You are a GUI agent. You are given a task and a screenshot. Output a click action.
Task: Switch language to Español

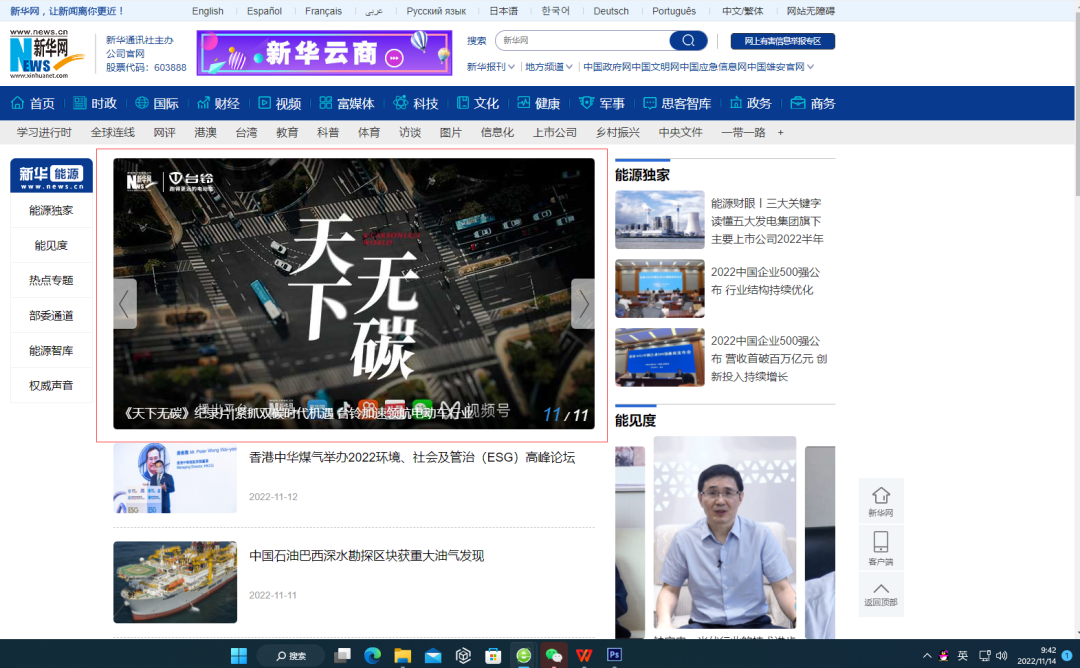point(264,11)
